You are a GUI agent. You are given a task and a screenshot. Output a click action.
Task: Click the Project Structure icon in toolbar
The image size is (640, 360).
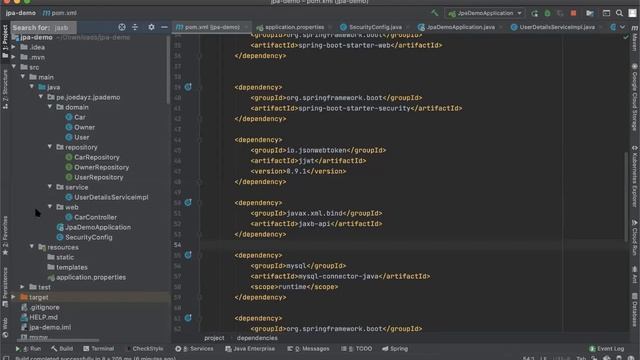coord(589,13)
